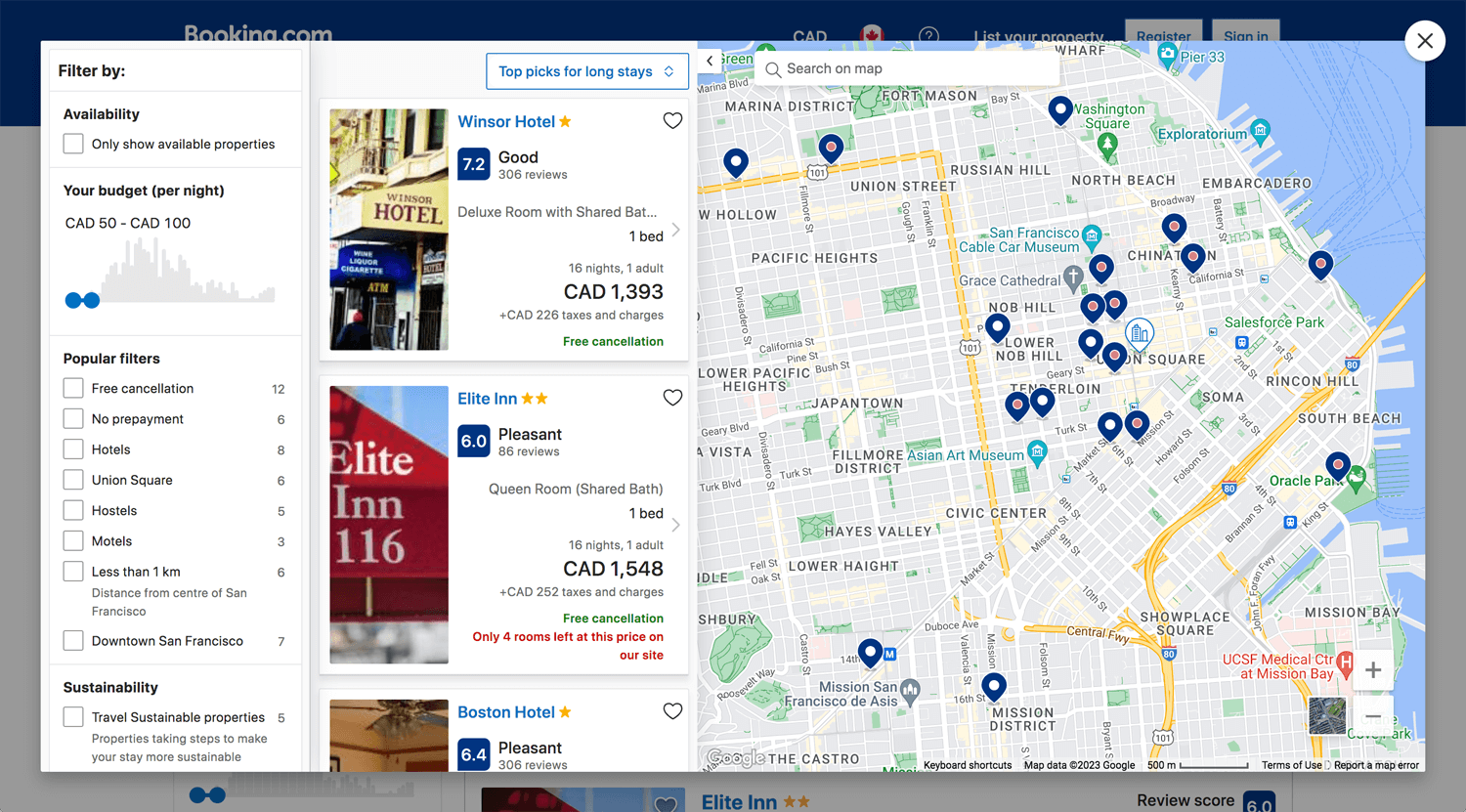Open the Elite Inn listing title
This screenshot has width=1466, height=812.
click(488, 399)
